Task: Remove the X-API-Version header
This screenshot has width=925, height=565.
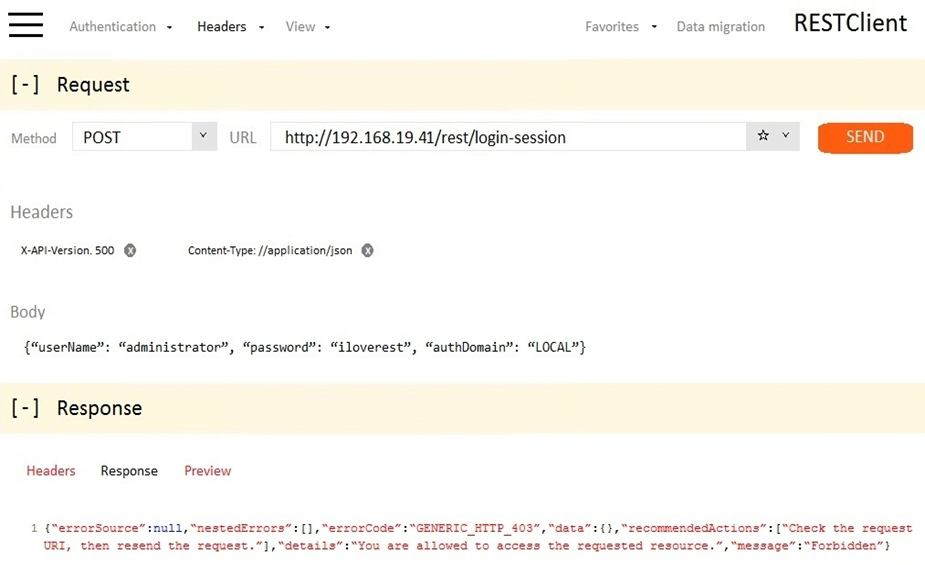Action: 130,251
